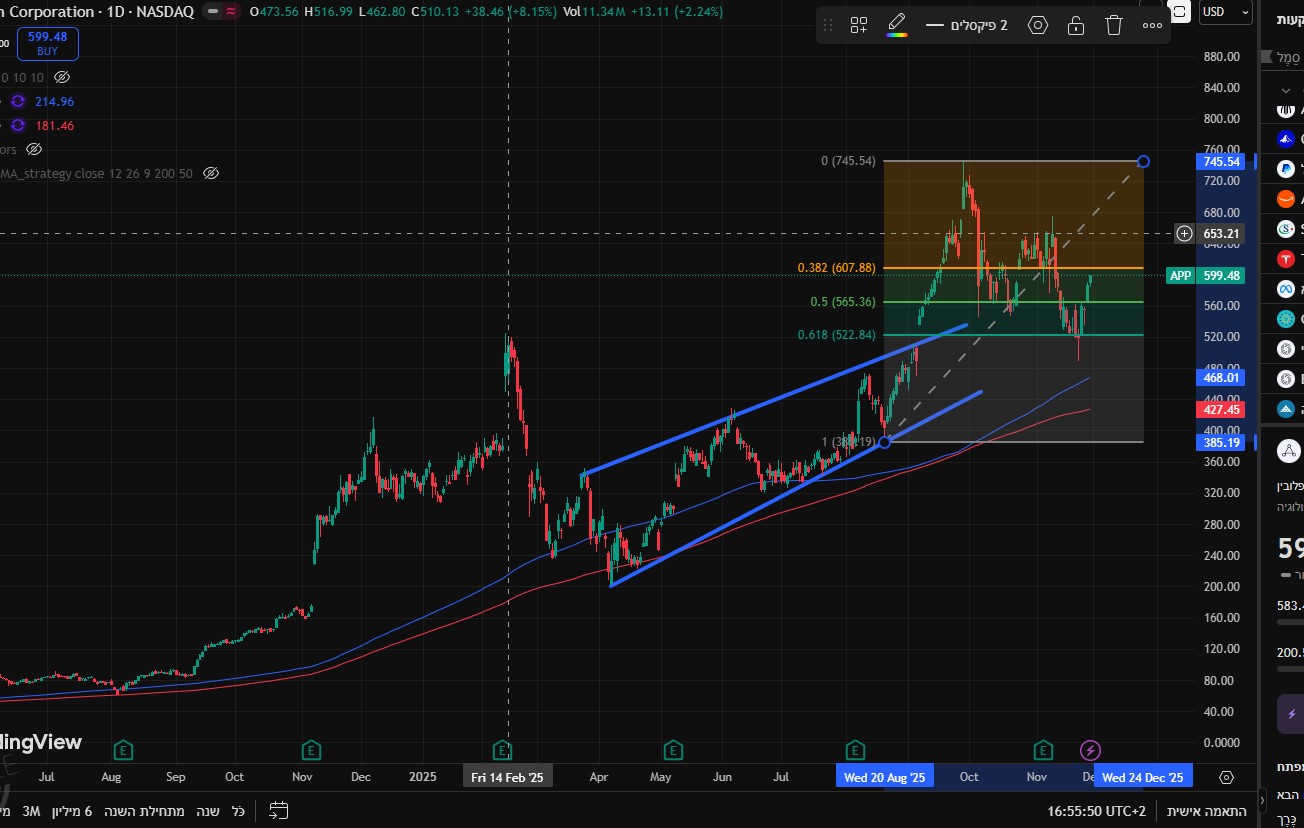Click custom scale option (התאמה אישית)
The image size is (1304, 828).
1207,810
